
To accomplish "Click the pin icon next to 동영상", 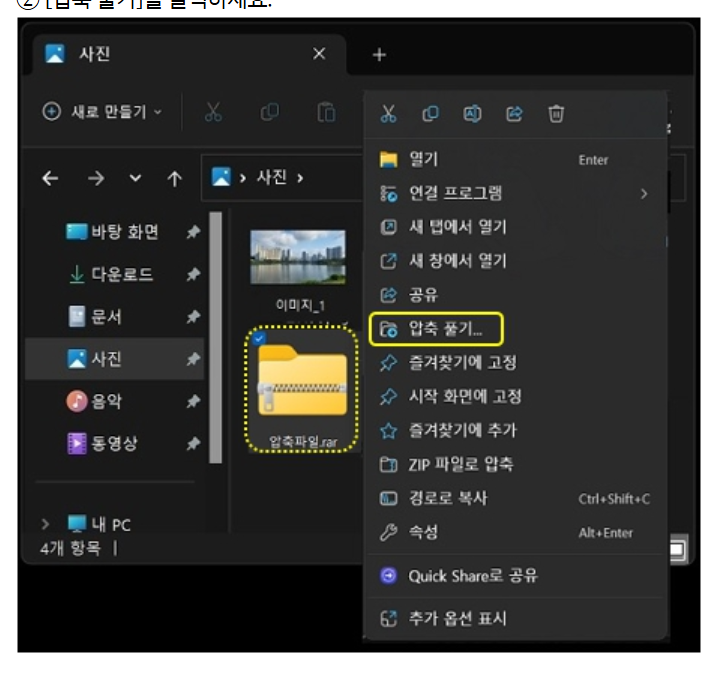I will tap(193, 444).
